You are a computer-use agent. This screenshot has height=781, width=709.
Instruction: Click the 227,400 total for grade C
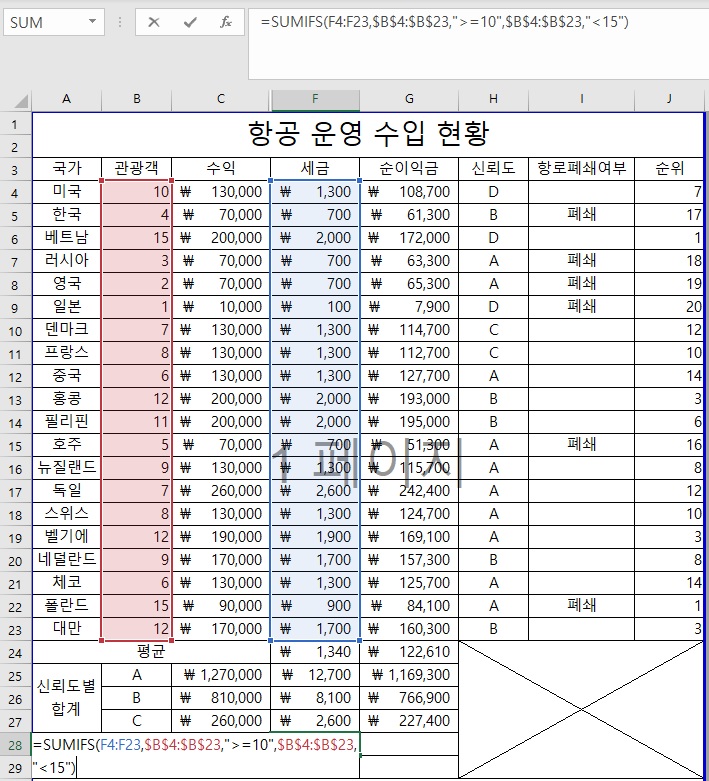(x=409, y=721)
